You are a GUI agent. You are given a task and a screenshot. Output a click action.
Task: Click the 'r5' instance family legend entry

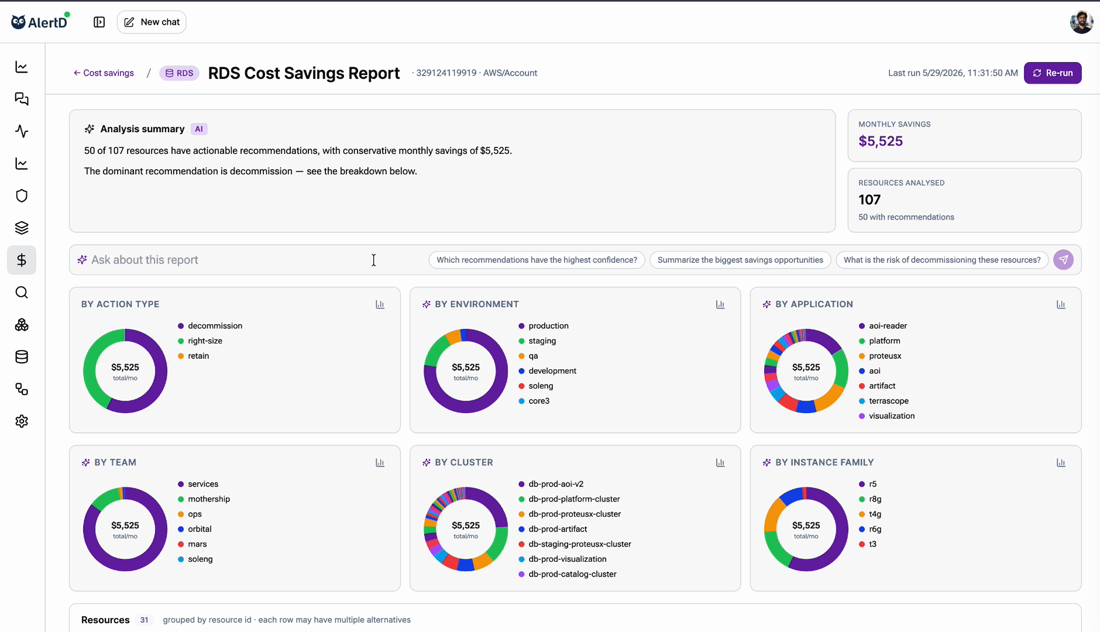868,484
